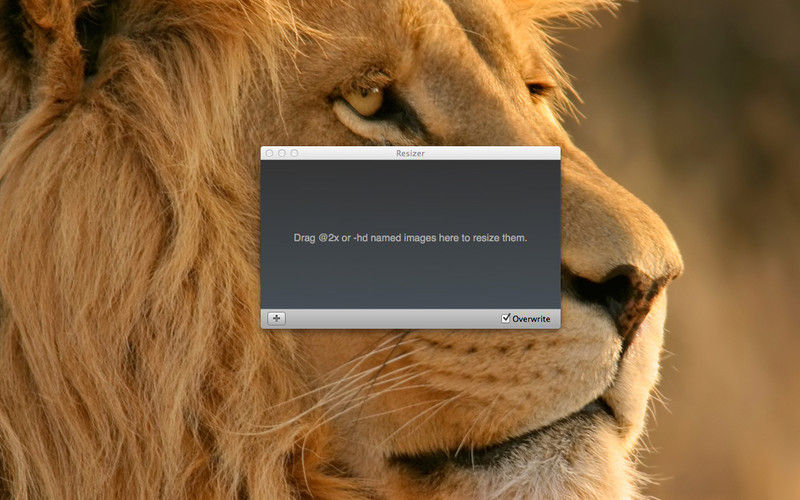Click the plus add-images button
Viewport: 800px width, 500px height.
coord(276,318)
